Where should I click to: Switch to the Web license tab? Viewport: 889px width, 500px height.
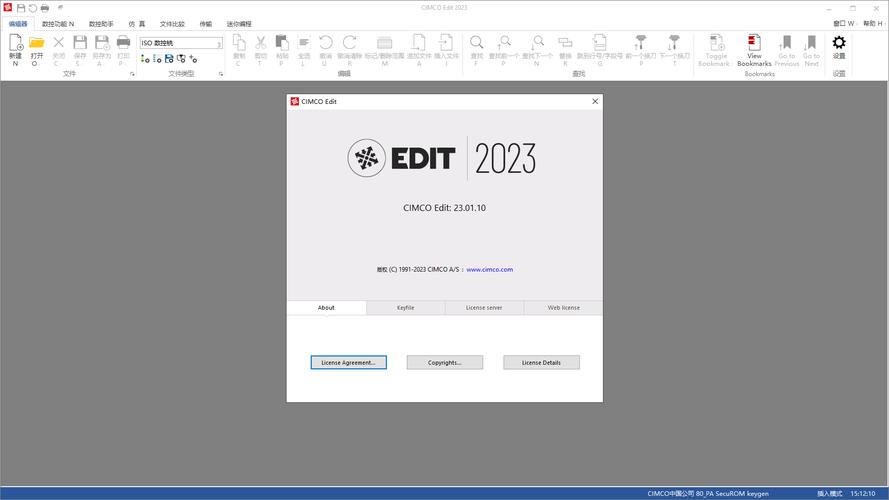tap(564, 307)
